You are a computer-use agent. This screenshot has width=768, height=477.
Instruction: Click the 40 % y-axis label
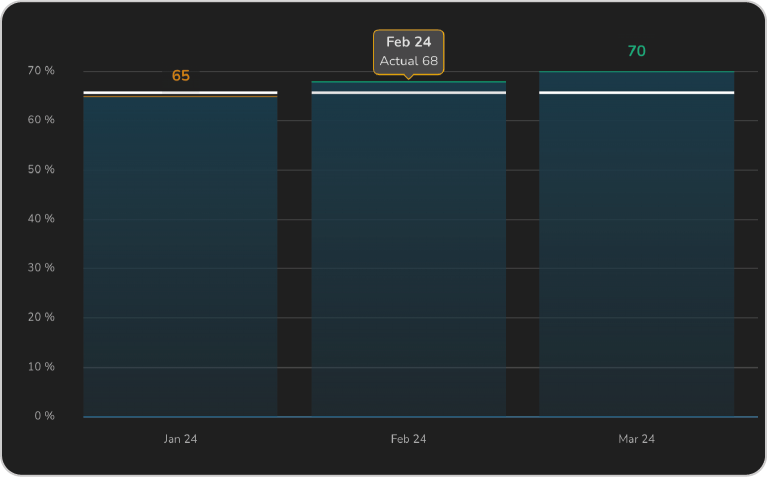tap(41, 219)
